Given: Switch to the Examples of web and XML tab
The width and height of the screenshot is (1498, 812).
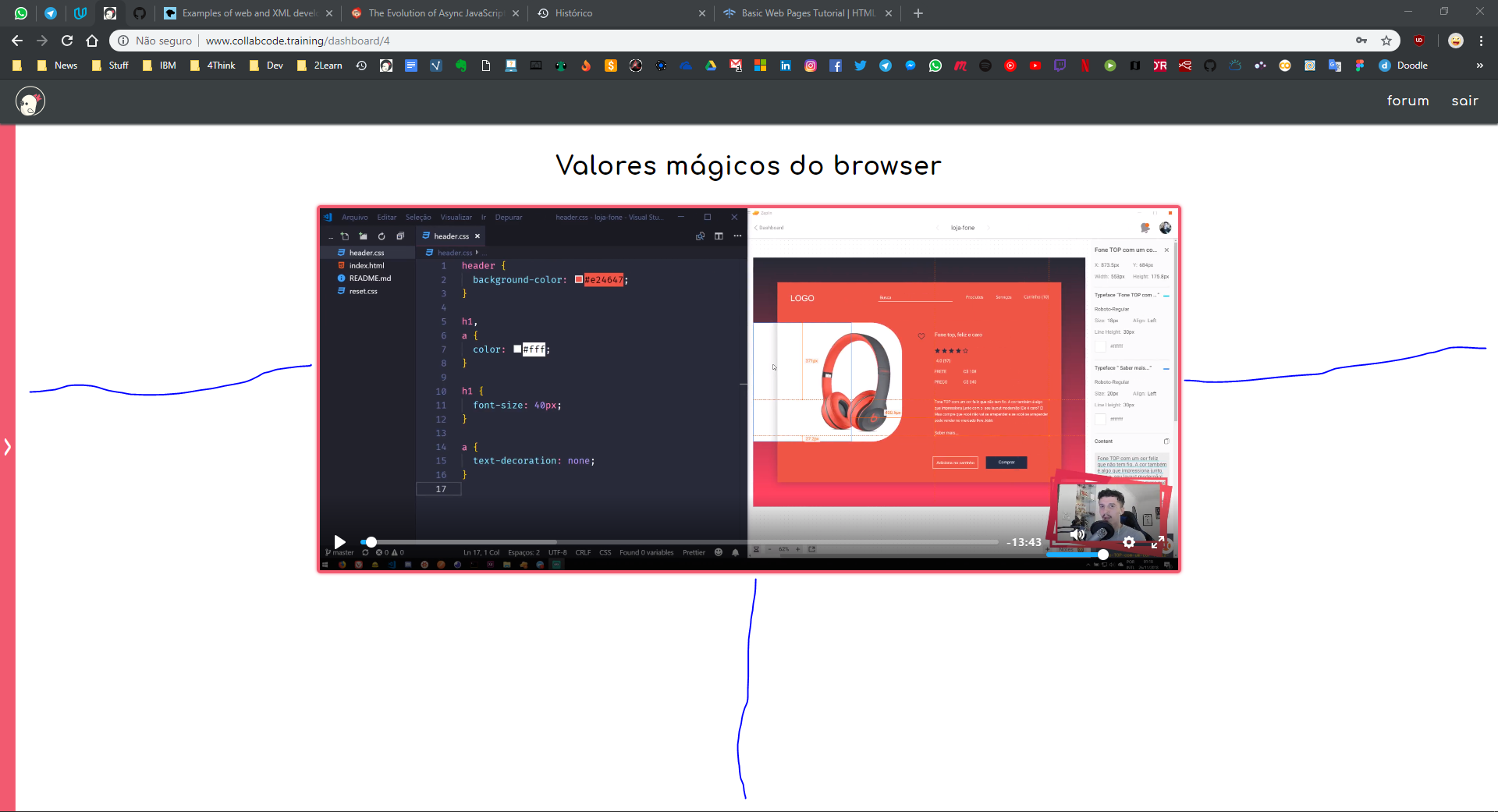Looking at the screenshot, I should coord(247,13).
